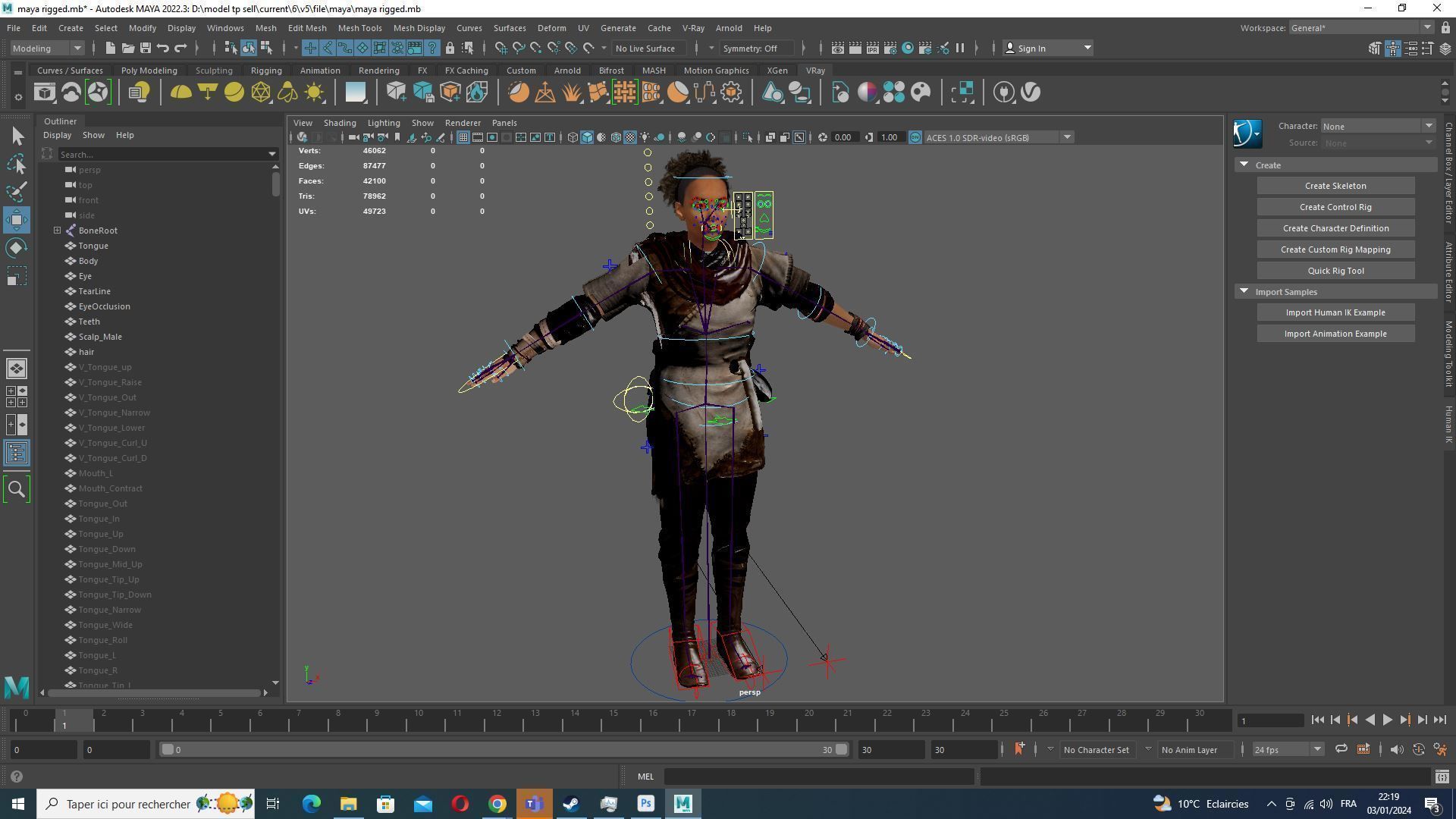Open Maya from Windows taskbar
This screenshot has height=819, width=1456.
[682, 804]
